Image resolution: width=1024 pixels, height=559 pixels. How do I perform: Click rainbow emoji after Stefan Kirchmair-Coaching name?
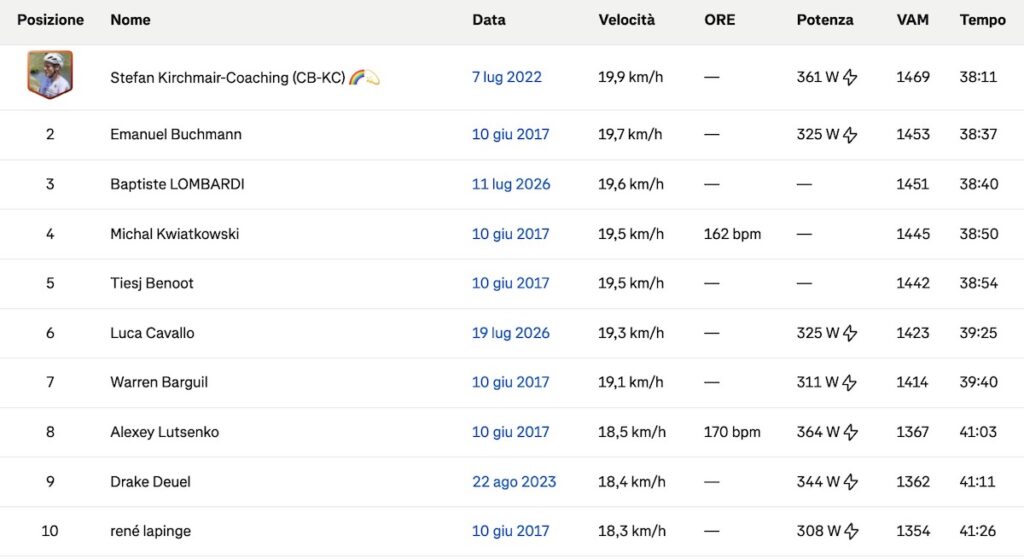pos(357,78)
